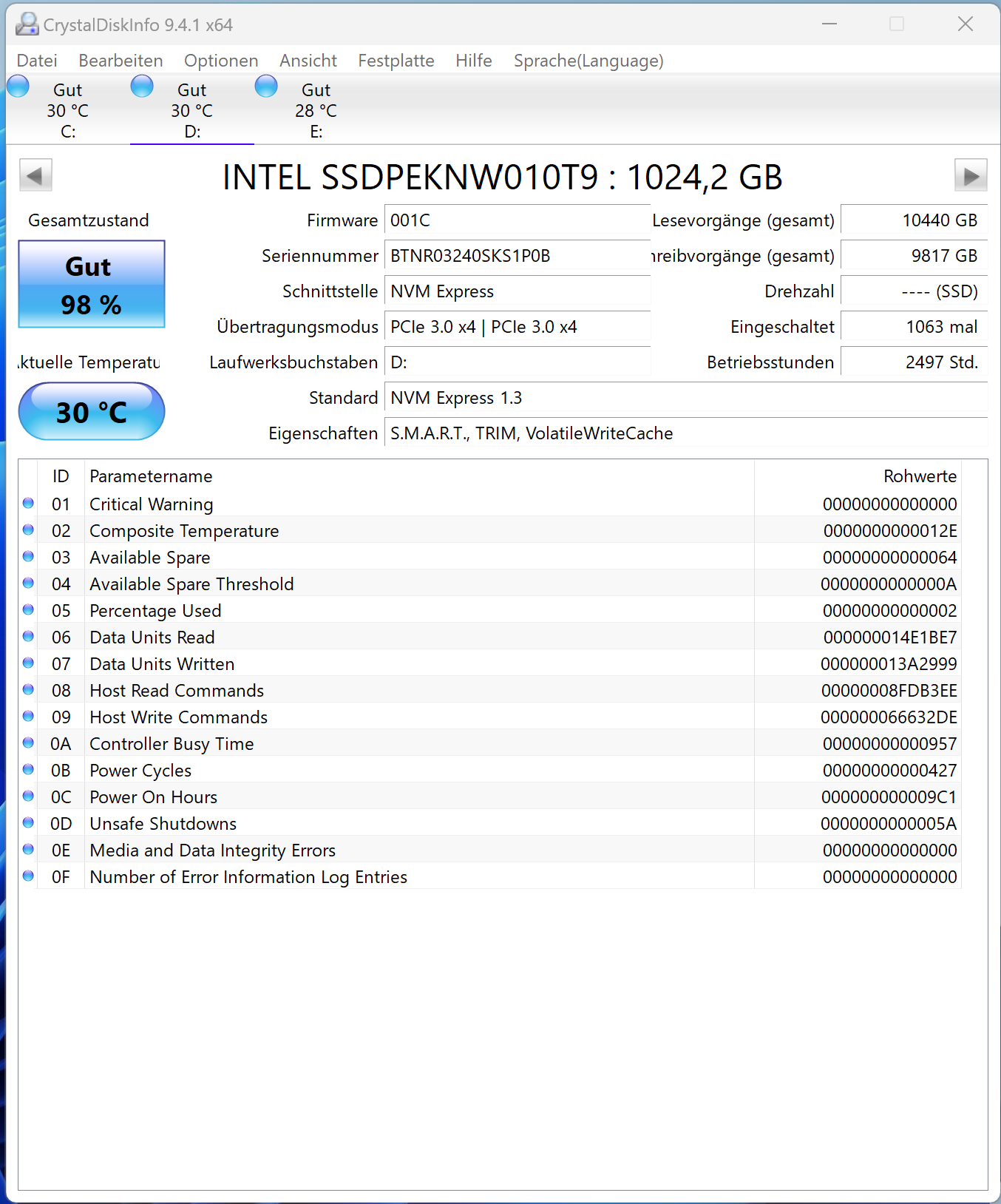Click status dot for Data Units Read row
Image resolution: width=1001 pixels, height=1204 pixels.
pyautogui.click(x=28, y=636)
